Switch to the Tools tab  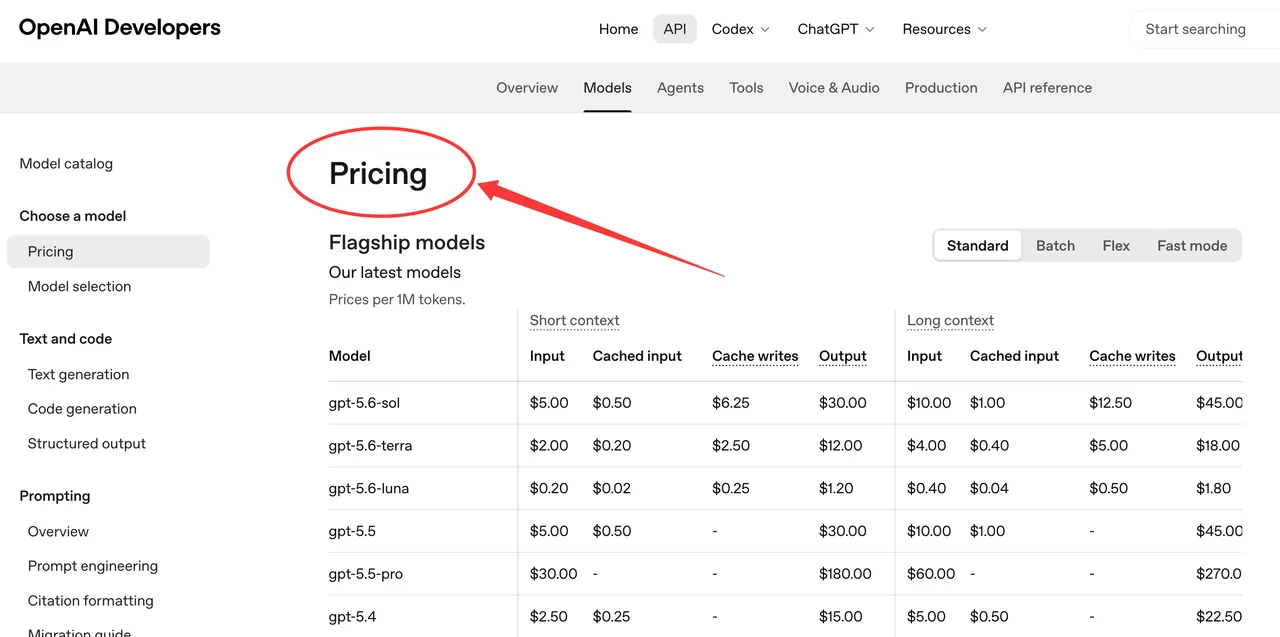click(x=746, y=88)
